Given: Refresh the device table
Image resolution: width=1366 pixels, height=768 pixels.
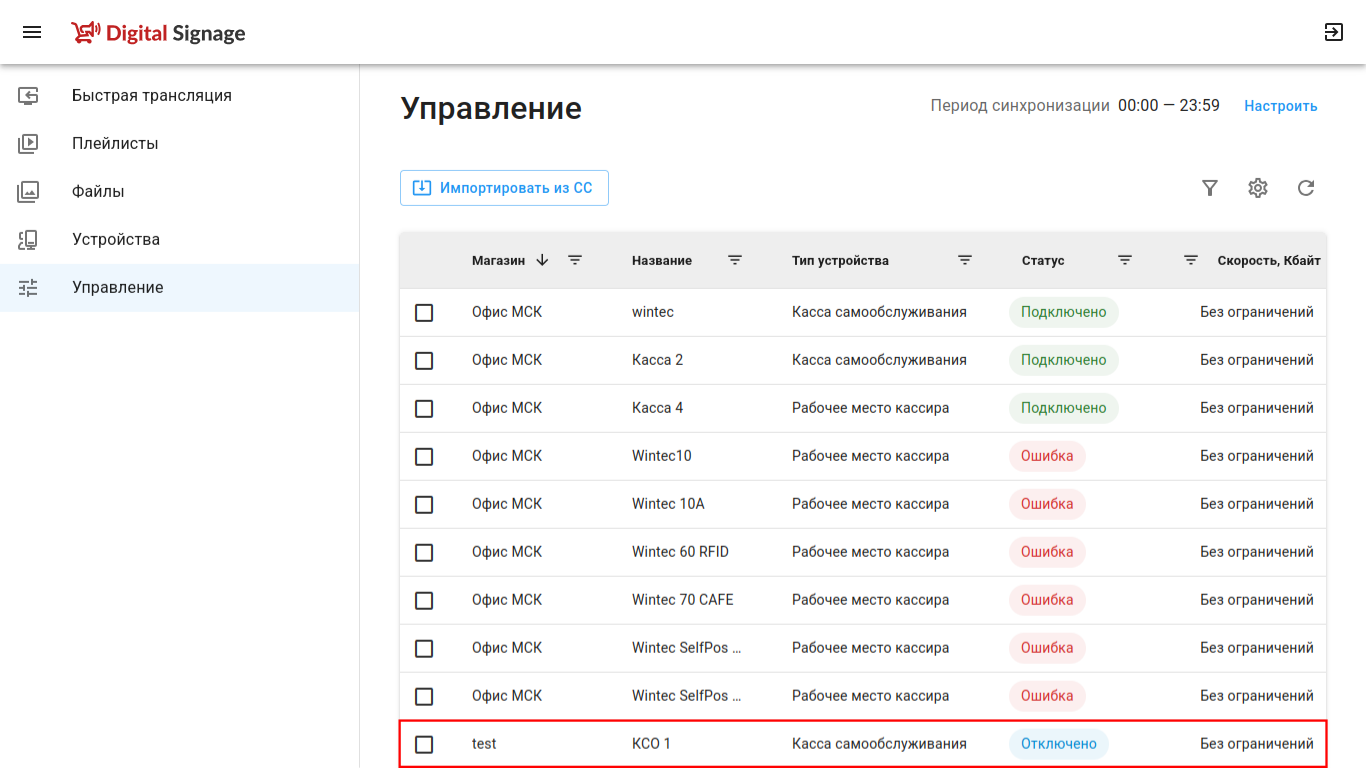Looking at the screenshot, I should (1306, 188).
